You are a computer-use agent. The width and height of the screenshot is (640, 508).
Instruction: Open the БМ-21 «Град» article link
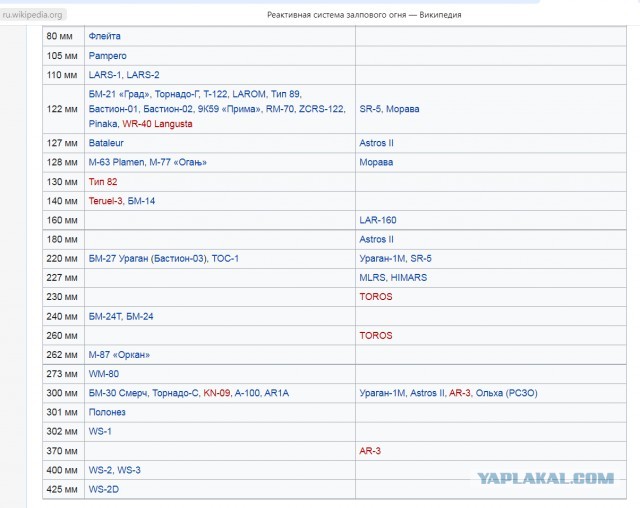[119, 94]
